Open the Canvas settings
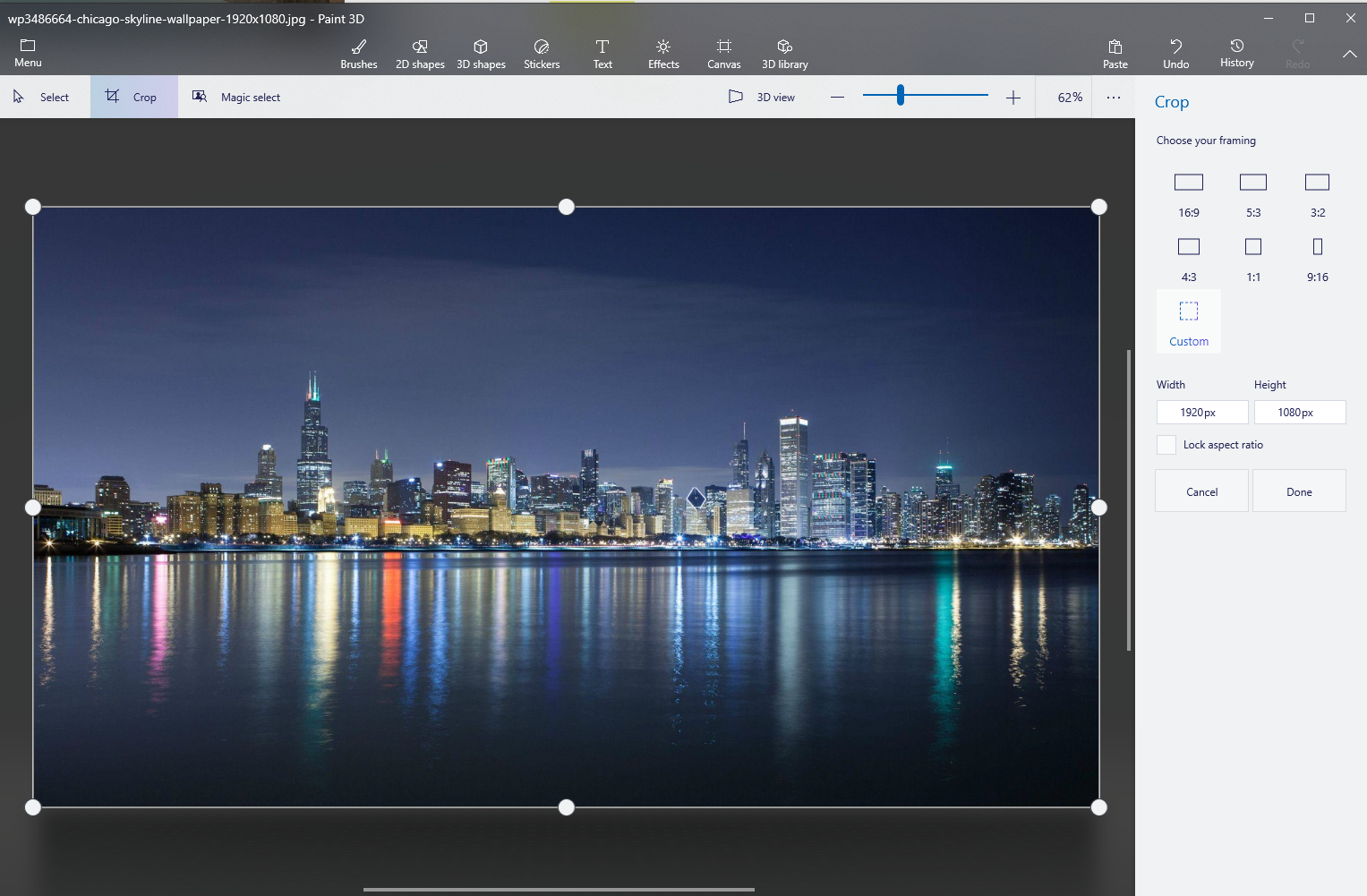Screen dimensions: 1367x896 (x=724, y=54)
